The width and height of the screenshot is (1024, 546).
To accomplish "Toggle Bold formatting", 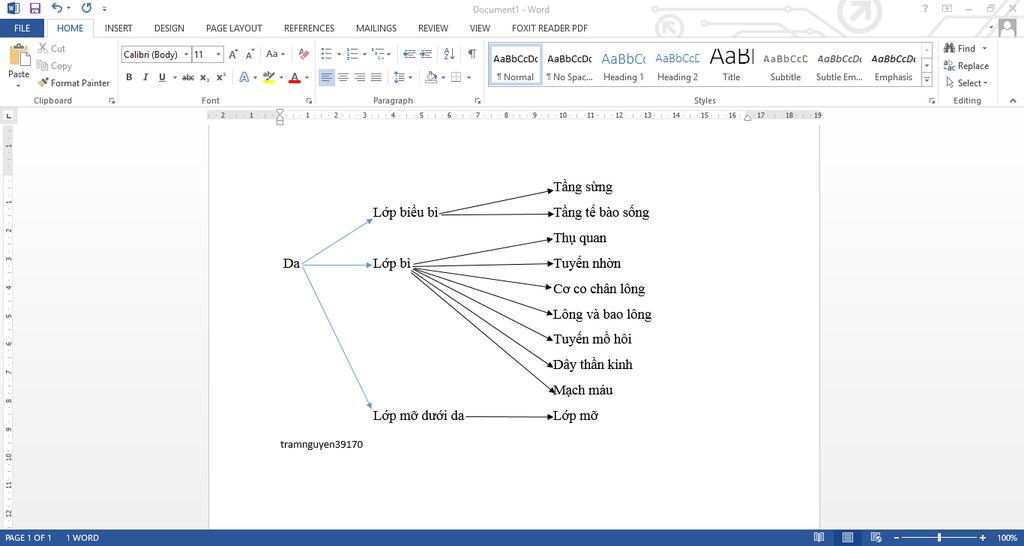I will (x=129, y=77).
